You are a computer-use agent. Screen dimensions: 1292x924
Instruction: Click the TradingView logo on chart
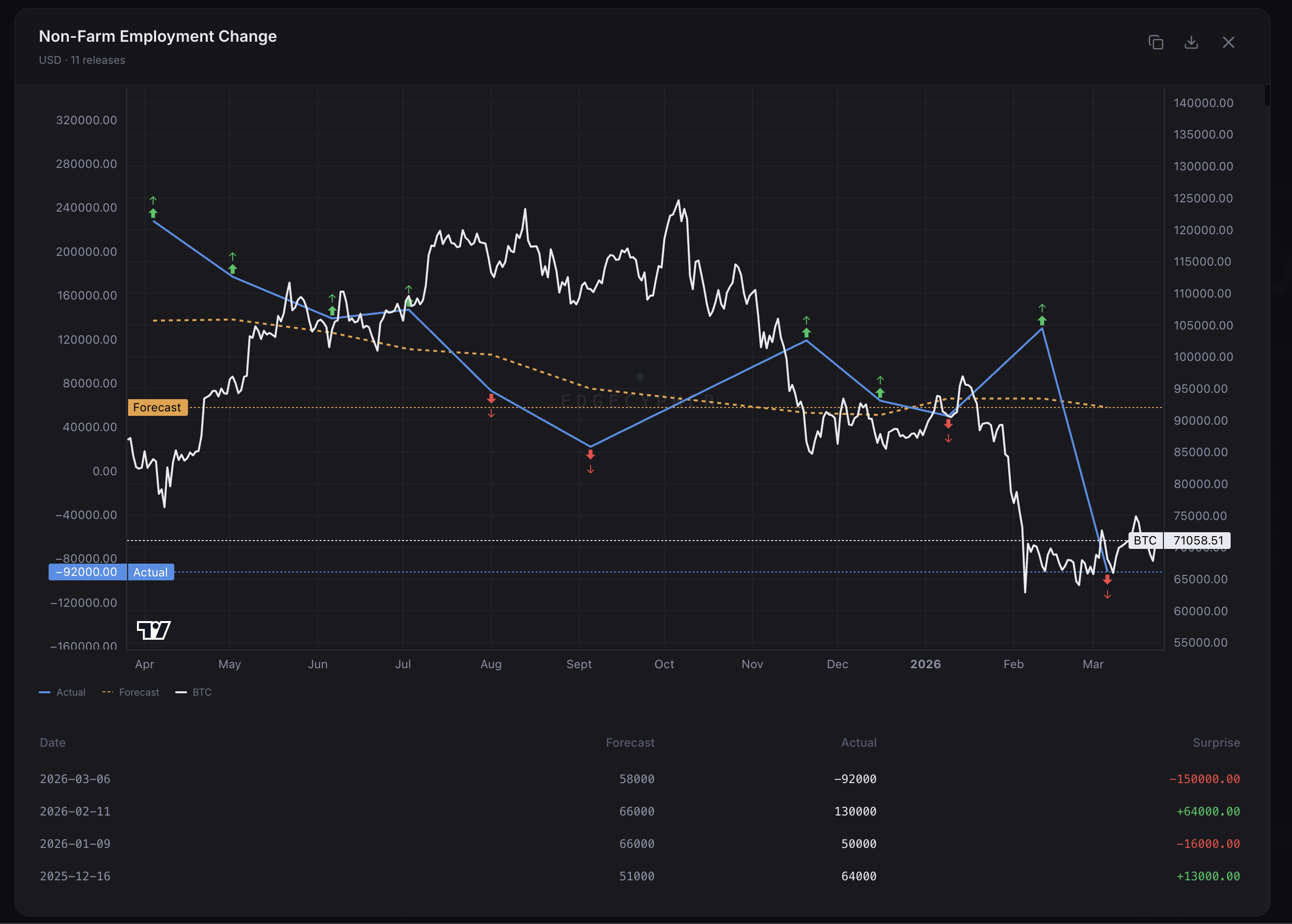[154, 630]
